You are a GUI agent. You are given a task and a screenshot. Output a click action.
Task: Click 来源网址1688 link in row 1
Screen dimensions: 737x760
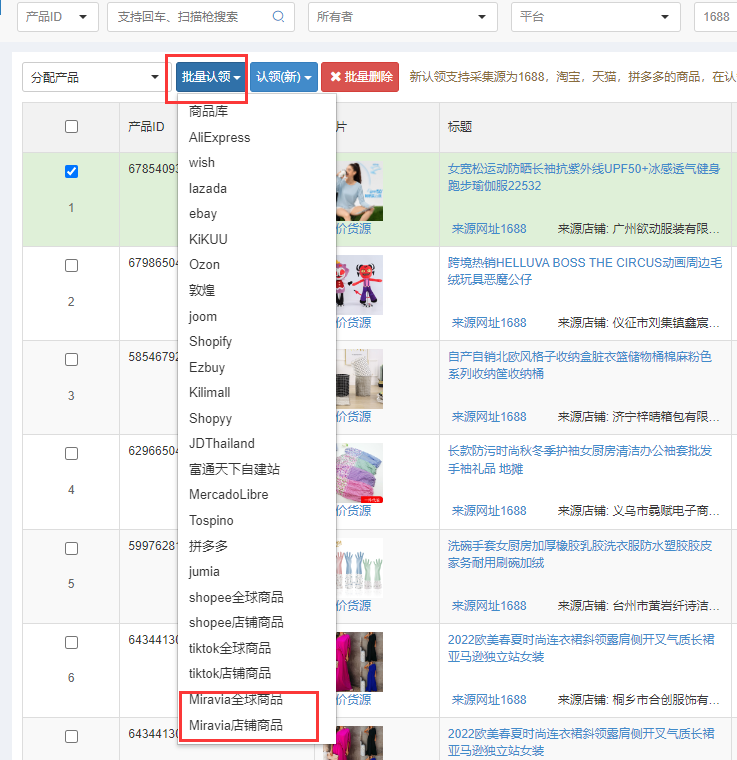(x=488, y=228)
